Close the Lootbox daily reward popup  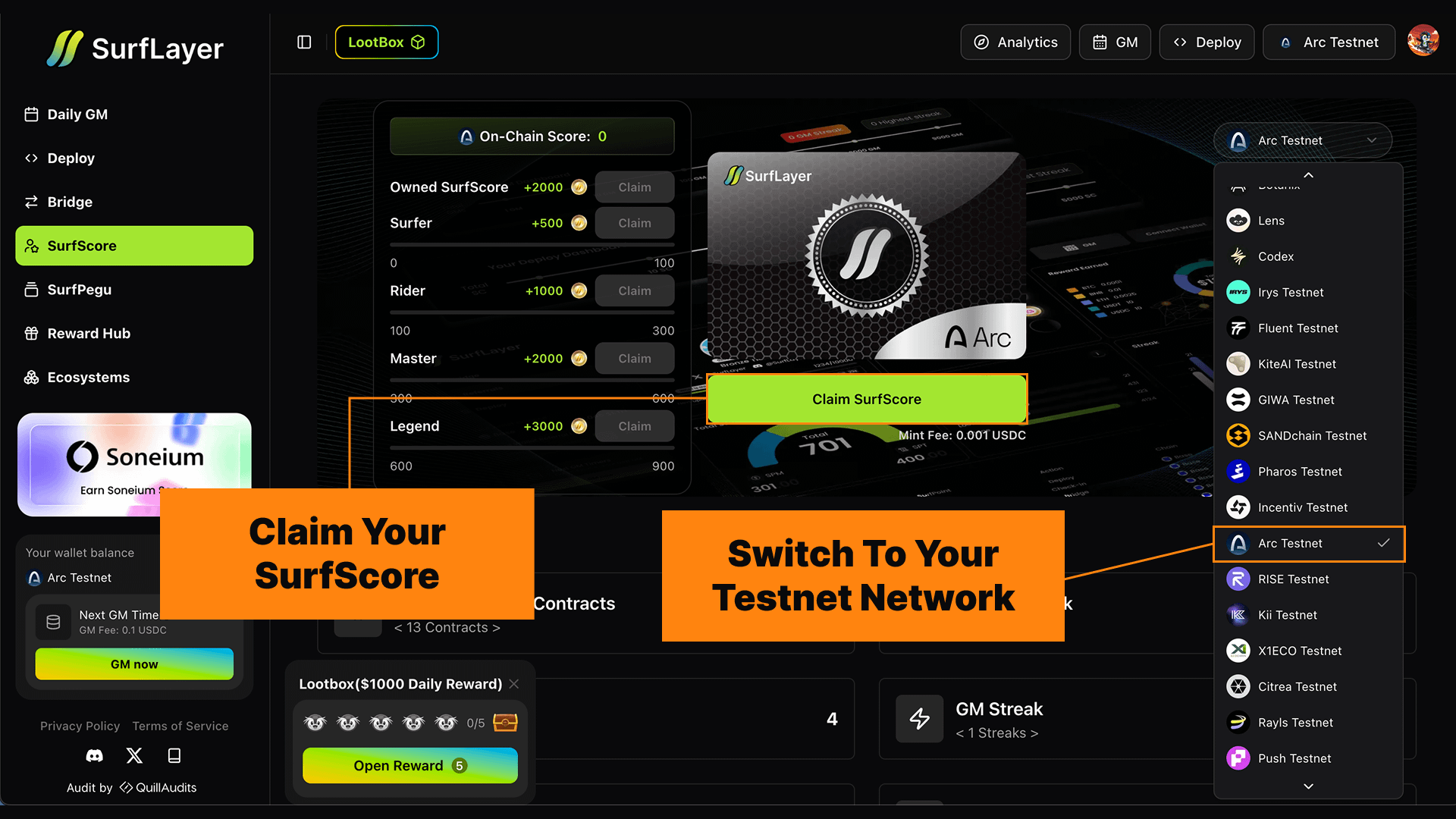click(x=514, y=684)
